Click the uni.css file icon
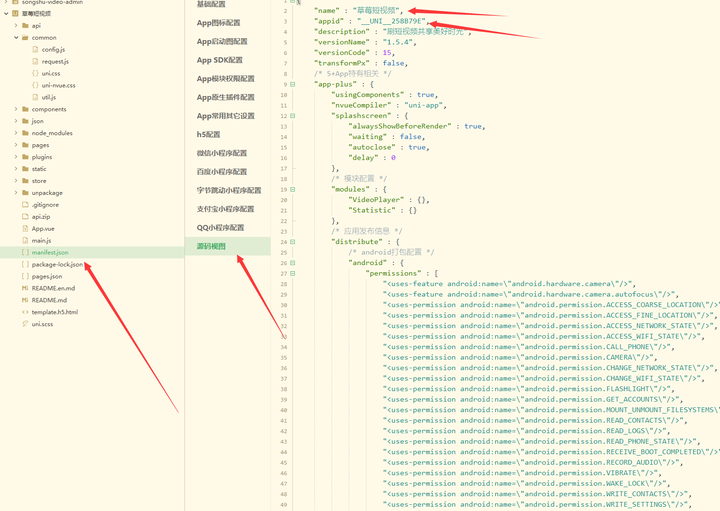 click(35, 73)
